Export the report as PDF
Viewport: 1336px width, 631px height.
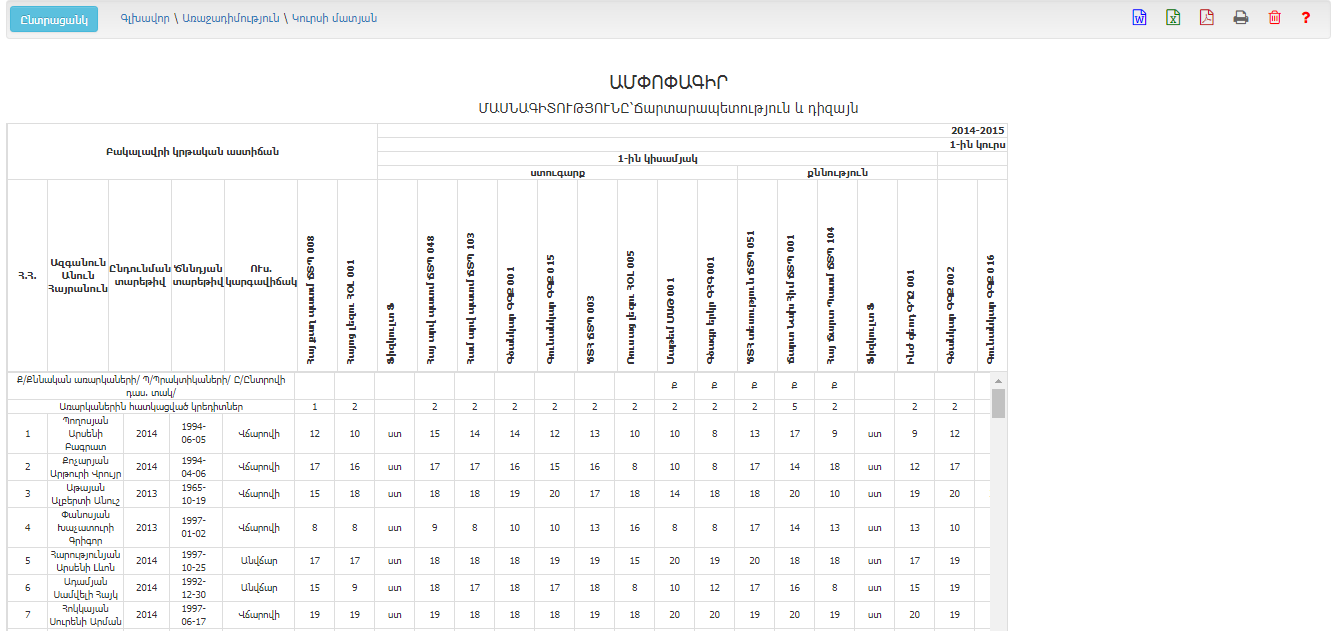coord(1207,18)
